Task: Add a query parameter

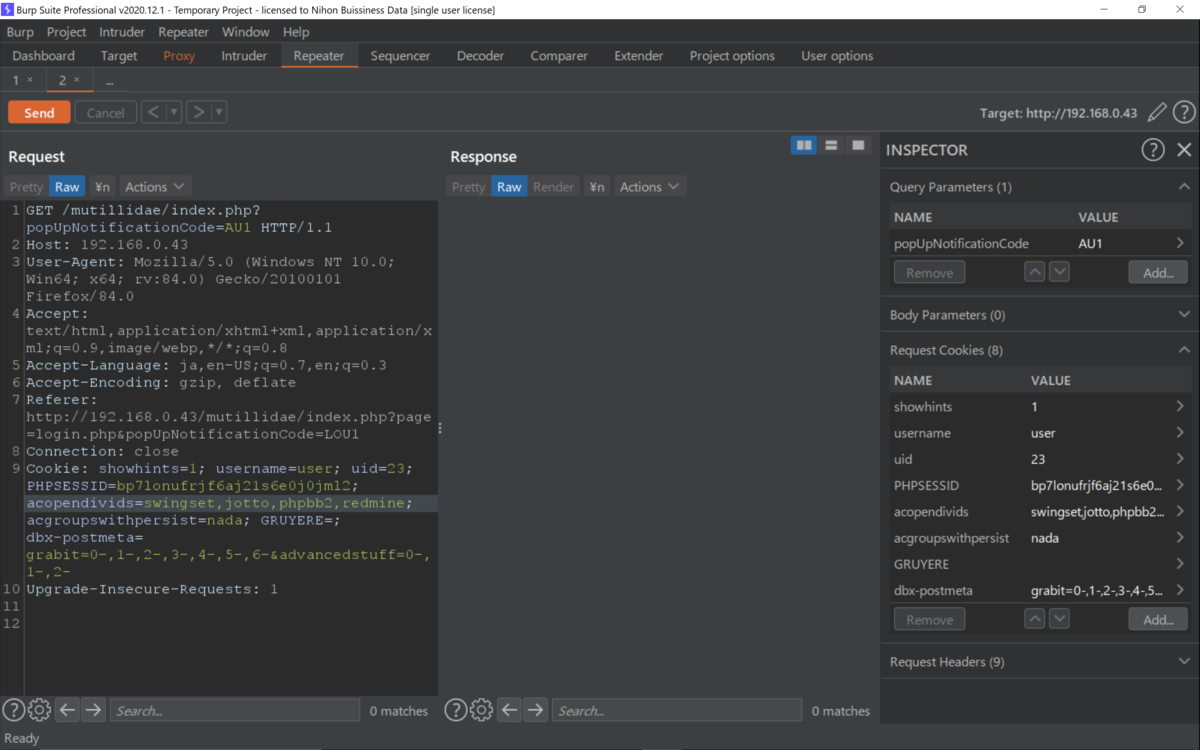Action: (x=1158, y=272)
